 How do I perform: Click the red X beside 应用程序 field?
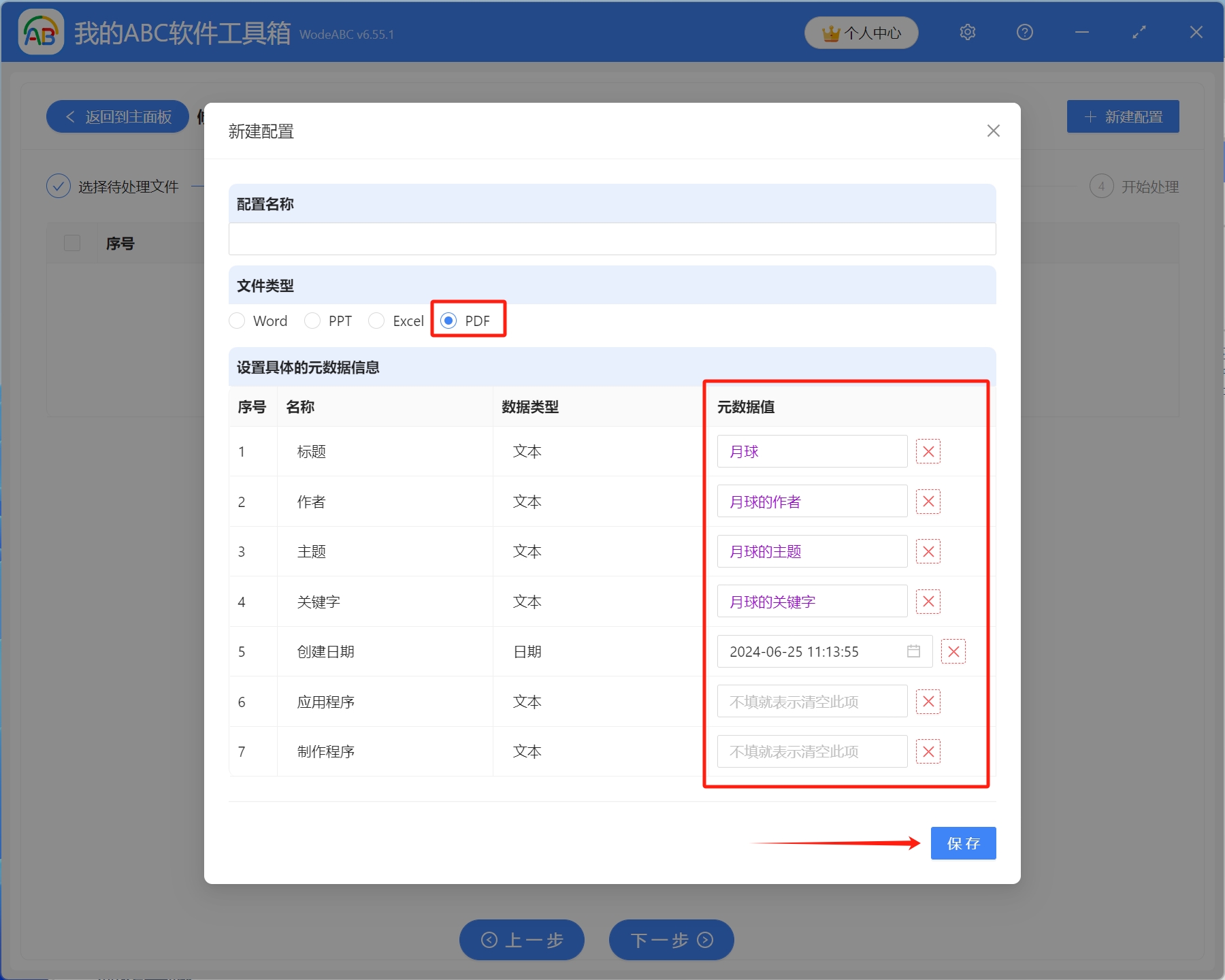tap(928, 702)
